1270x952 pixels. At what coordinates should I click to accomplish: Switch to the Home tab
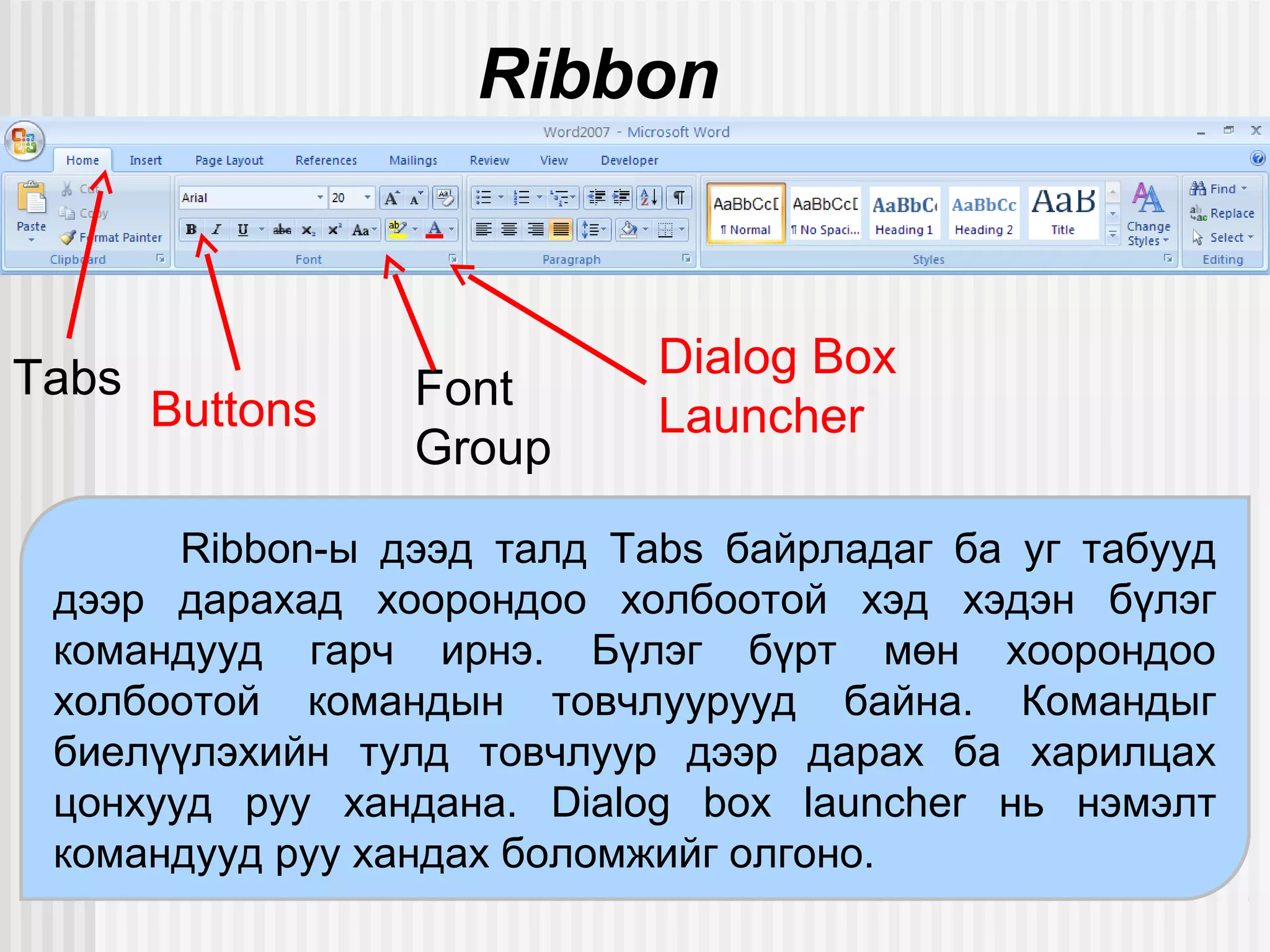[82, 160]
